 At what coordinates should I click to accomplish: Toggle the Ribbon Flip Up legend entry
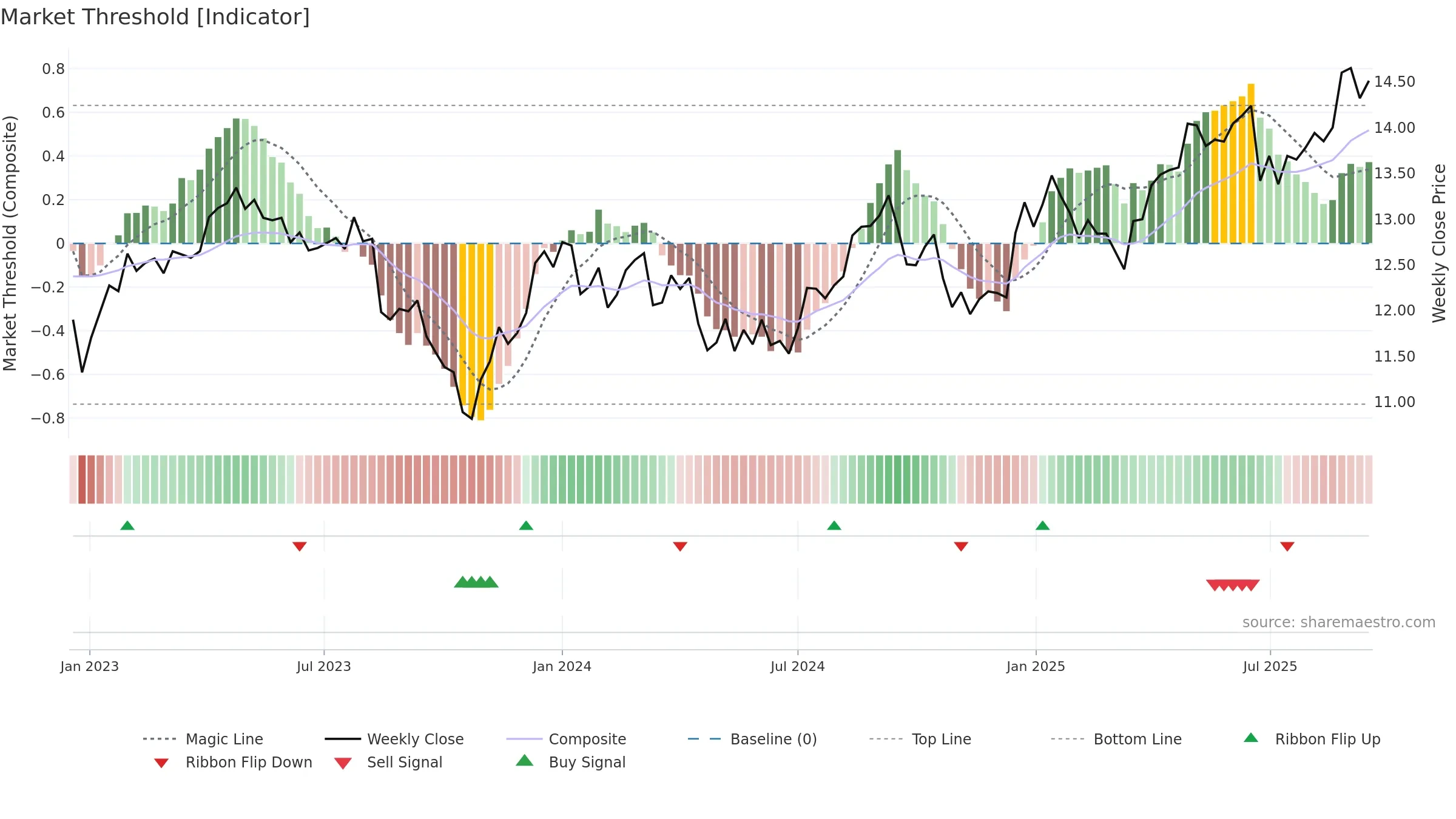1312,739
